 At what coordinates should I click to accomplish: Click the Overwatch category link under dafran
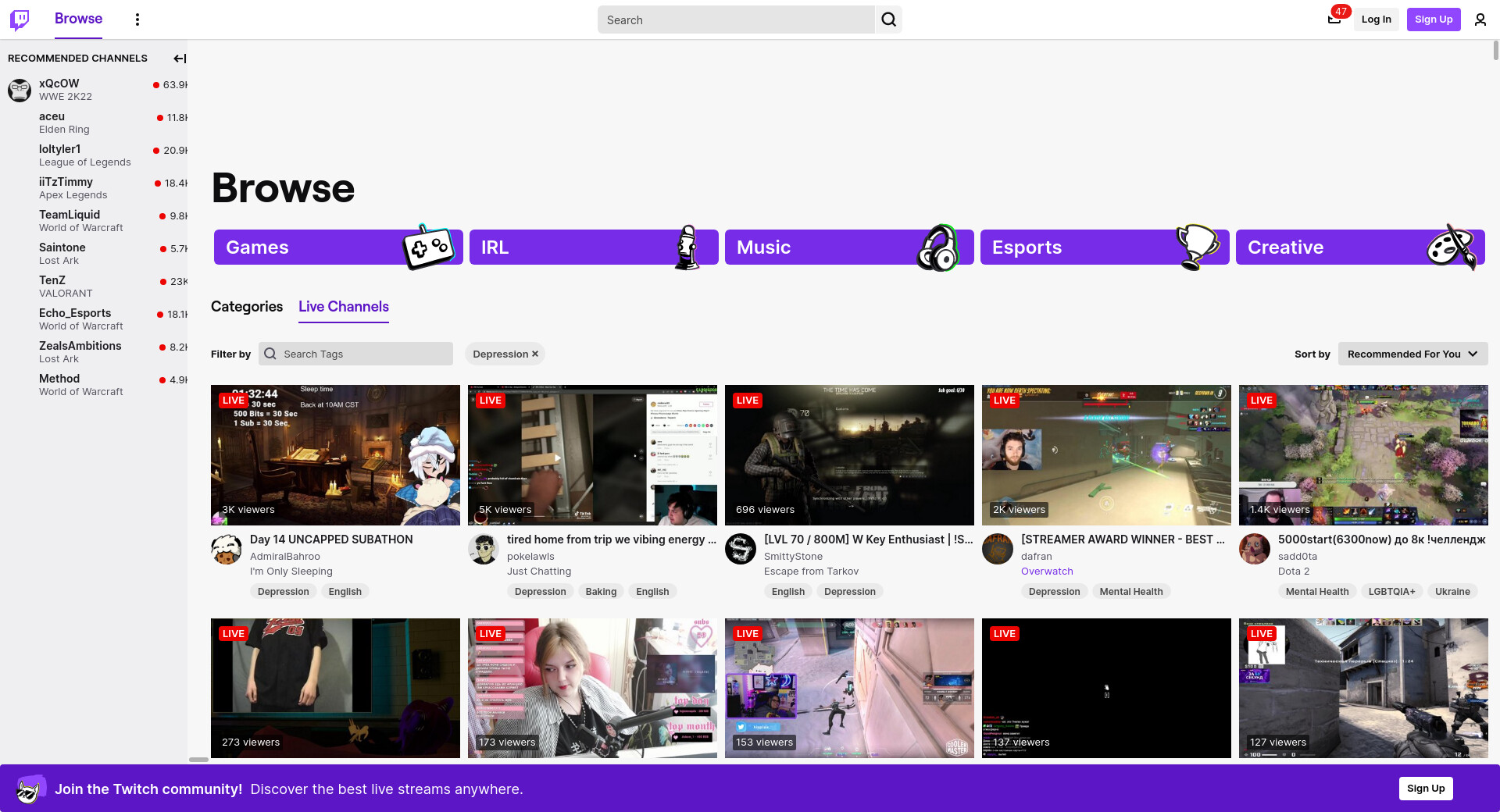pyautogui.click(x=1047, y=572)
